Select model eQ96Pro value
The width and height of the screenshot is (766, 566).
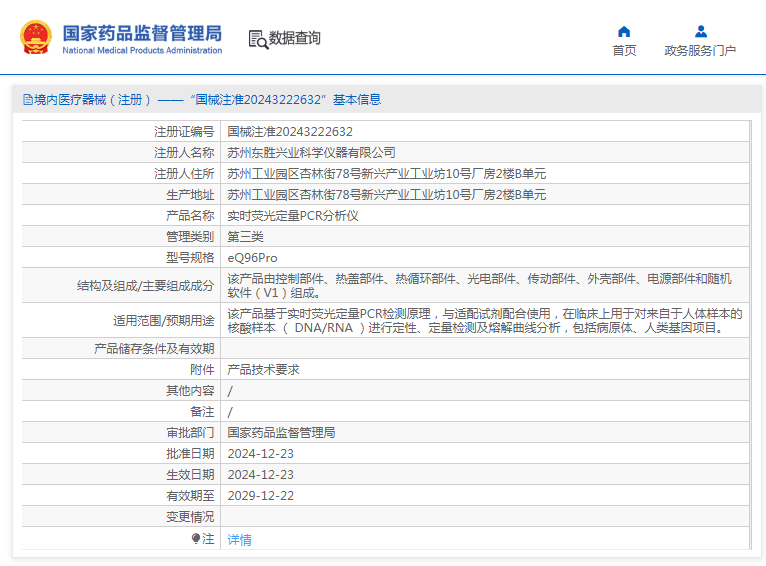coord(252,257)
